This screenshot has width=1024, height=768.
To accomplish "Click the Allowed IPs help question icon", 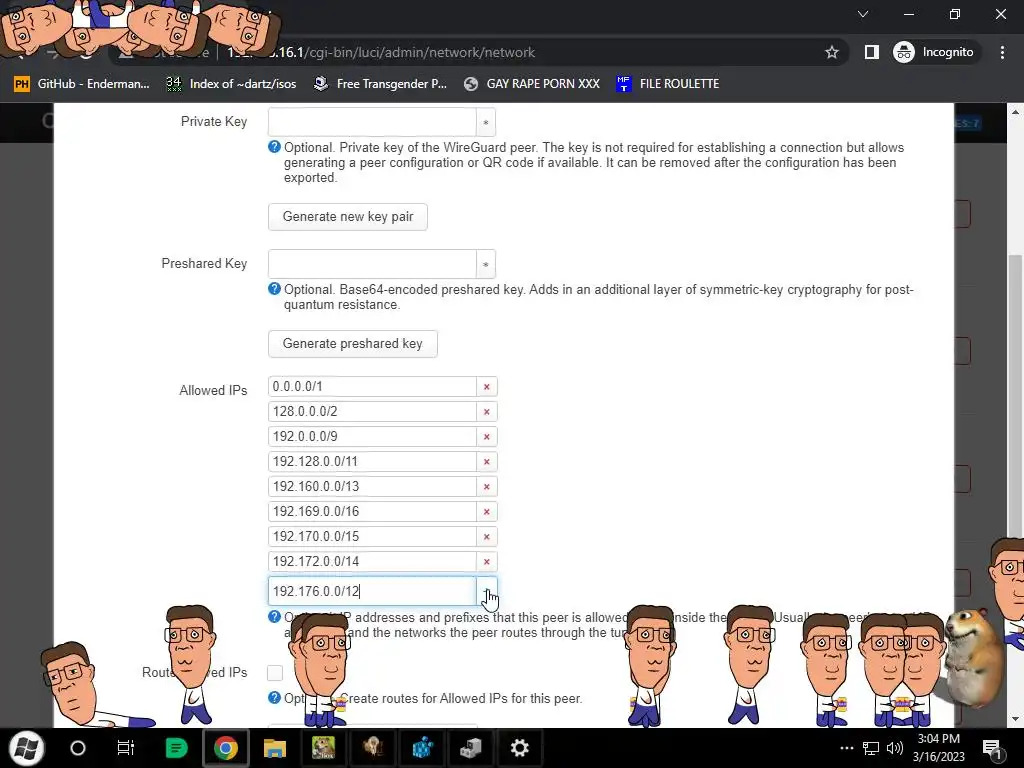I will click(x=274, y=617).
